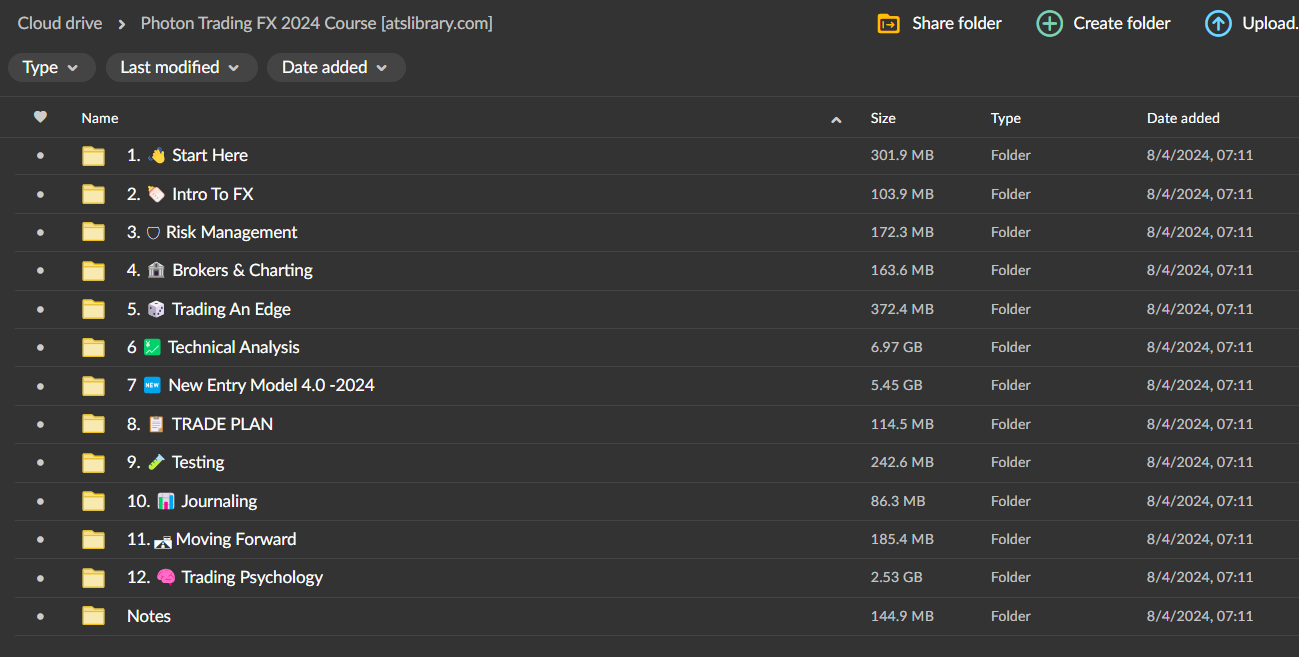
Task: Toggle the favorite dot next to '2. Intro To FX'
Action: [x=39, y=193]
